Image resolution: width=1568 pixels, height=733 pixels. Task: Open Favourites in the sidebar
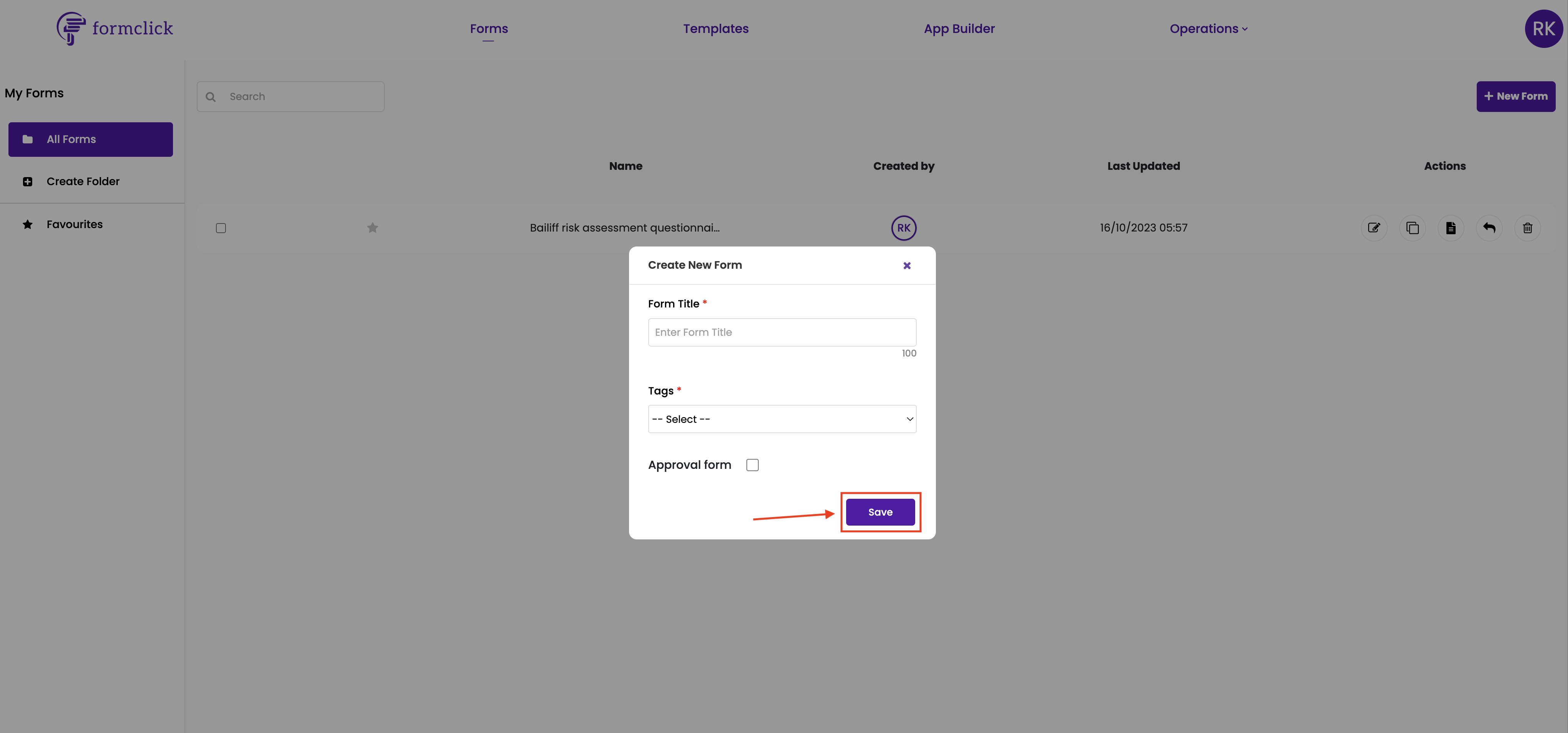[74, 224]
